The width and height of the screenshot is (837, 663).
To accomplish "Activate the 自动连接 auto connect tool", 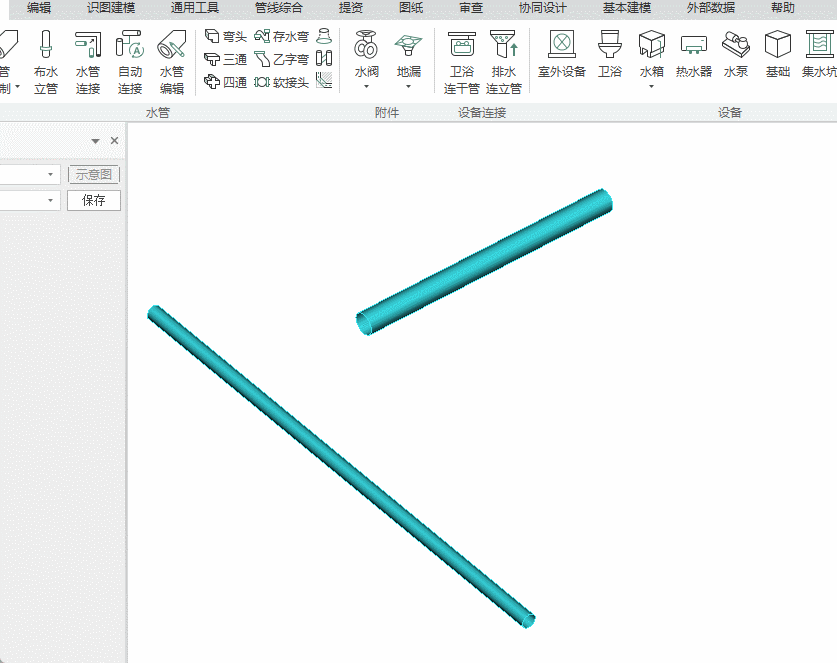I will (x=130, y=61).
